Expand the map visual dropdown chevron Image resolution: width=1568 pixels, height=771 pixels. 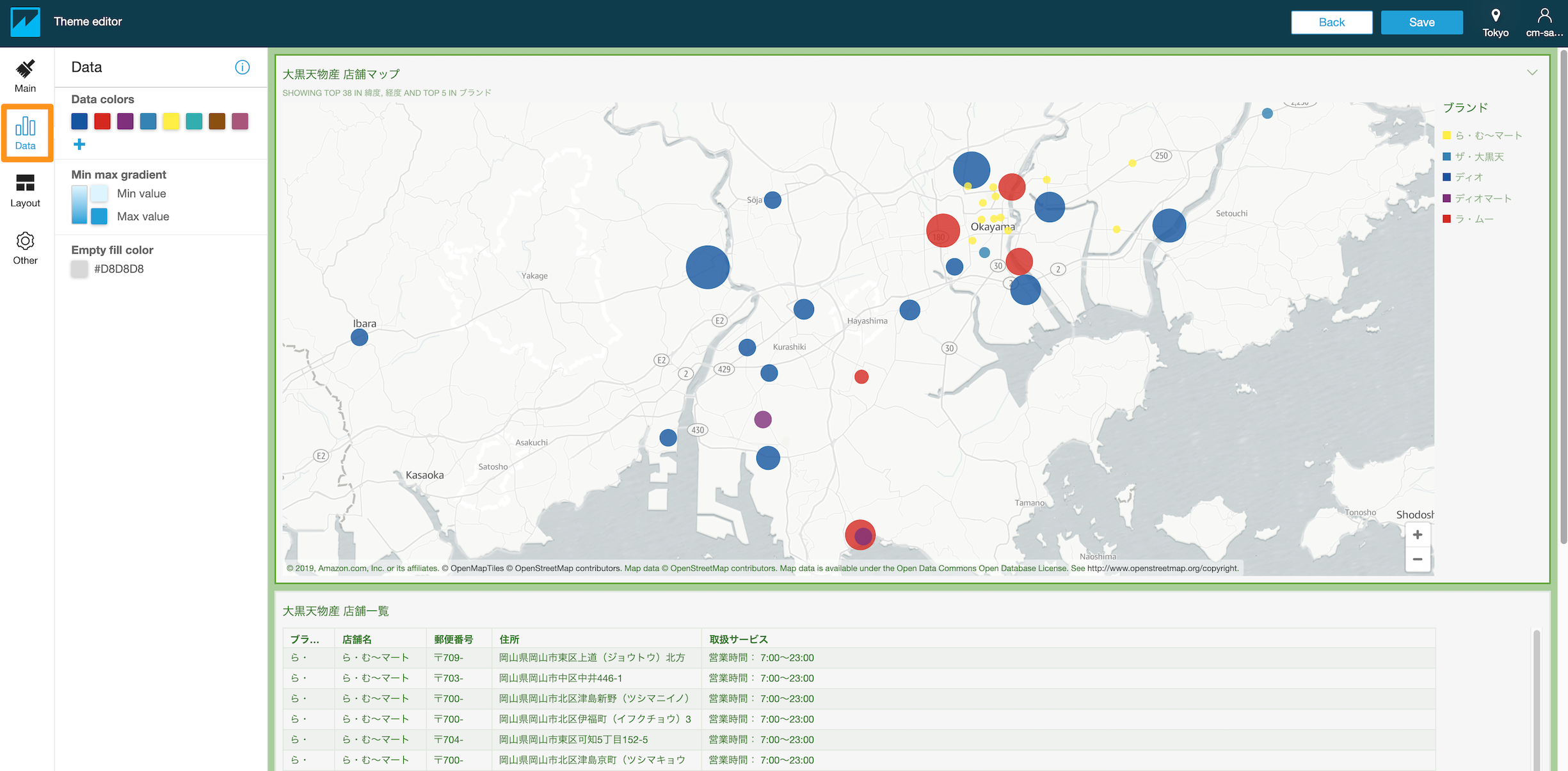pos(1532,72)
